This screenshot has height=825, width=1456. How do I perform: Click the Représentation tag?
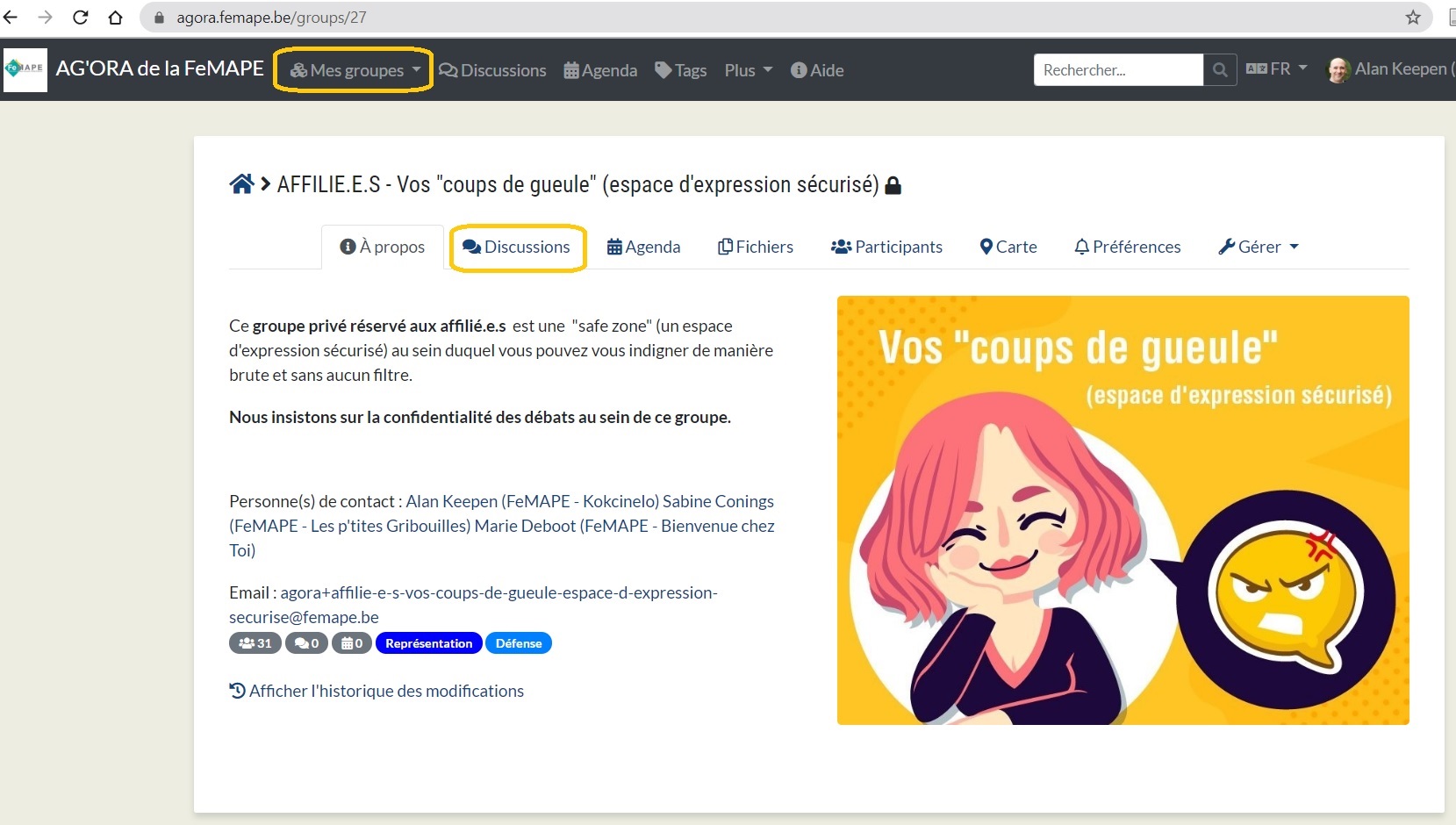pos(428,643)
